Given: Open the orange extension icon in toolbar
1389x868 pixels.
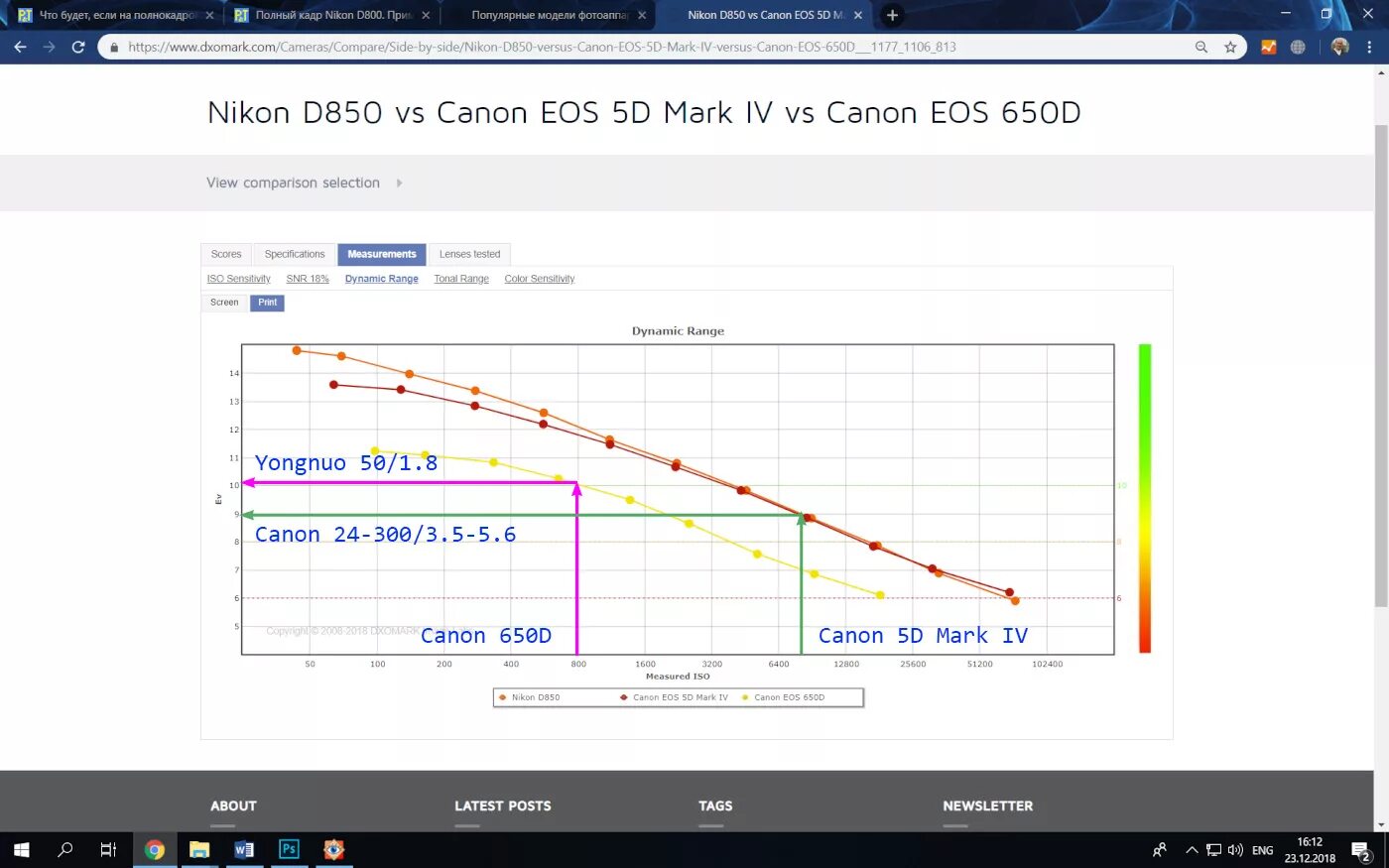Looking at the screenshot, I should pyautogui.click(x=1268, y=47).
